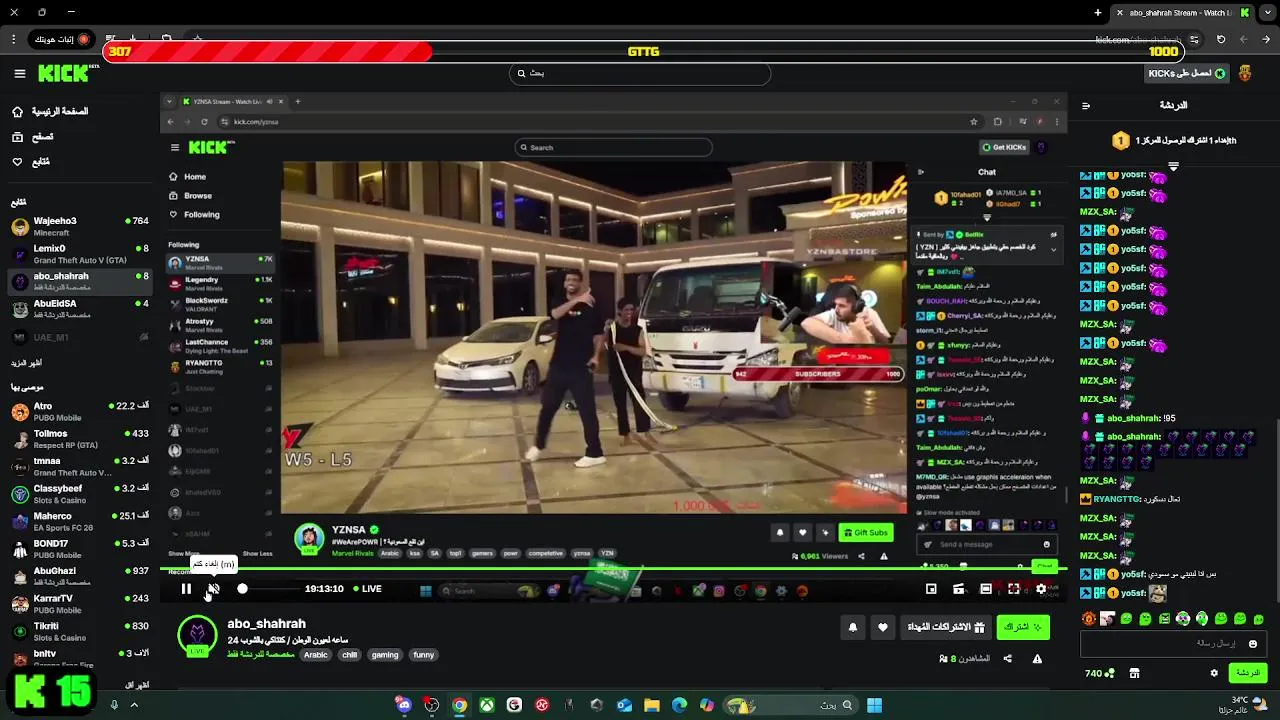Open Lemix0's channel in the sidebar

80,254
